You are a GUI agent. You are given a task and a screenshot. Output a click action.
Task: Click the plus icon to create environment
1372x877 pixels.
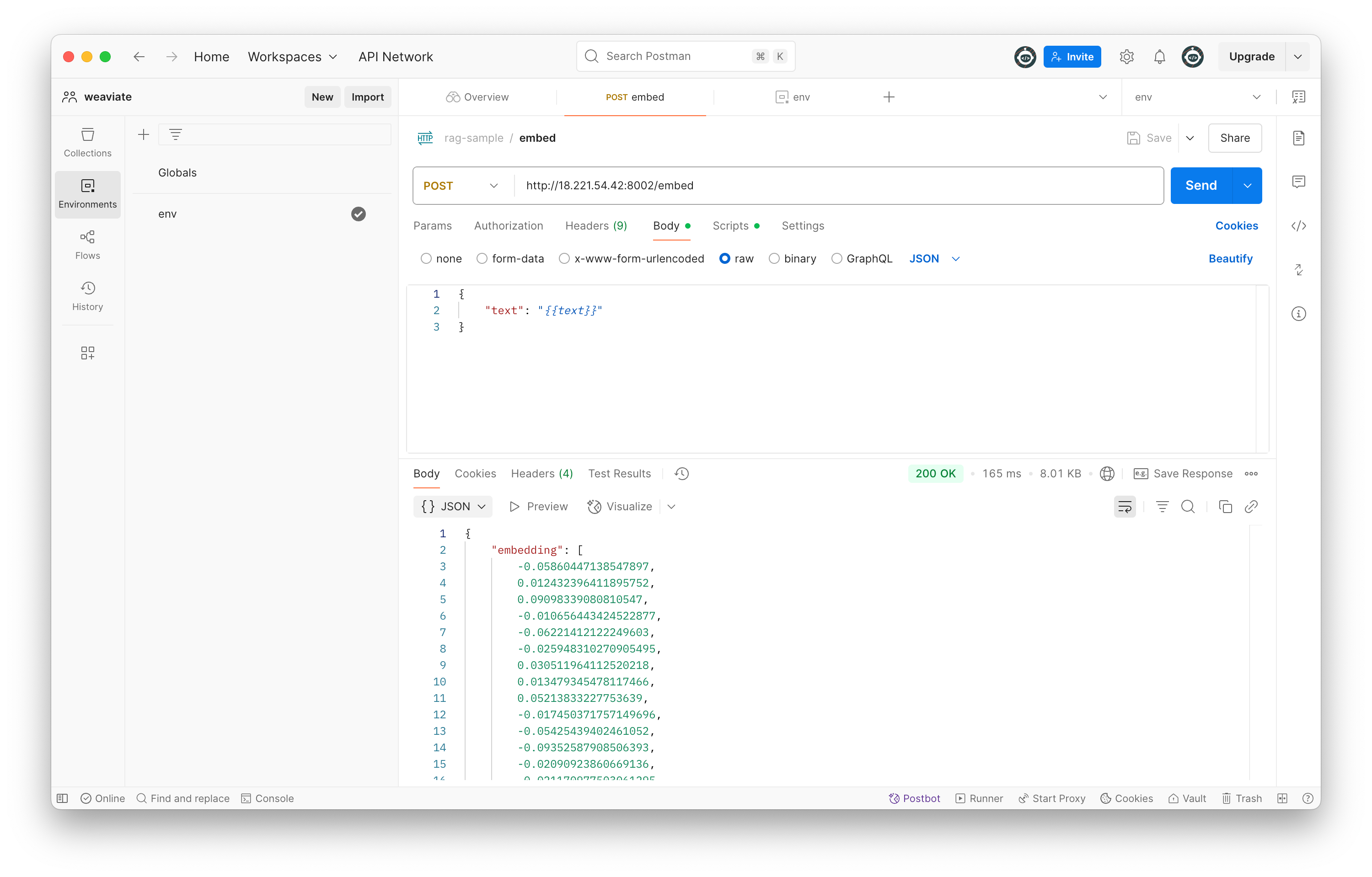click(x=144, y=134)
